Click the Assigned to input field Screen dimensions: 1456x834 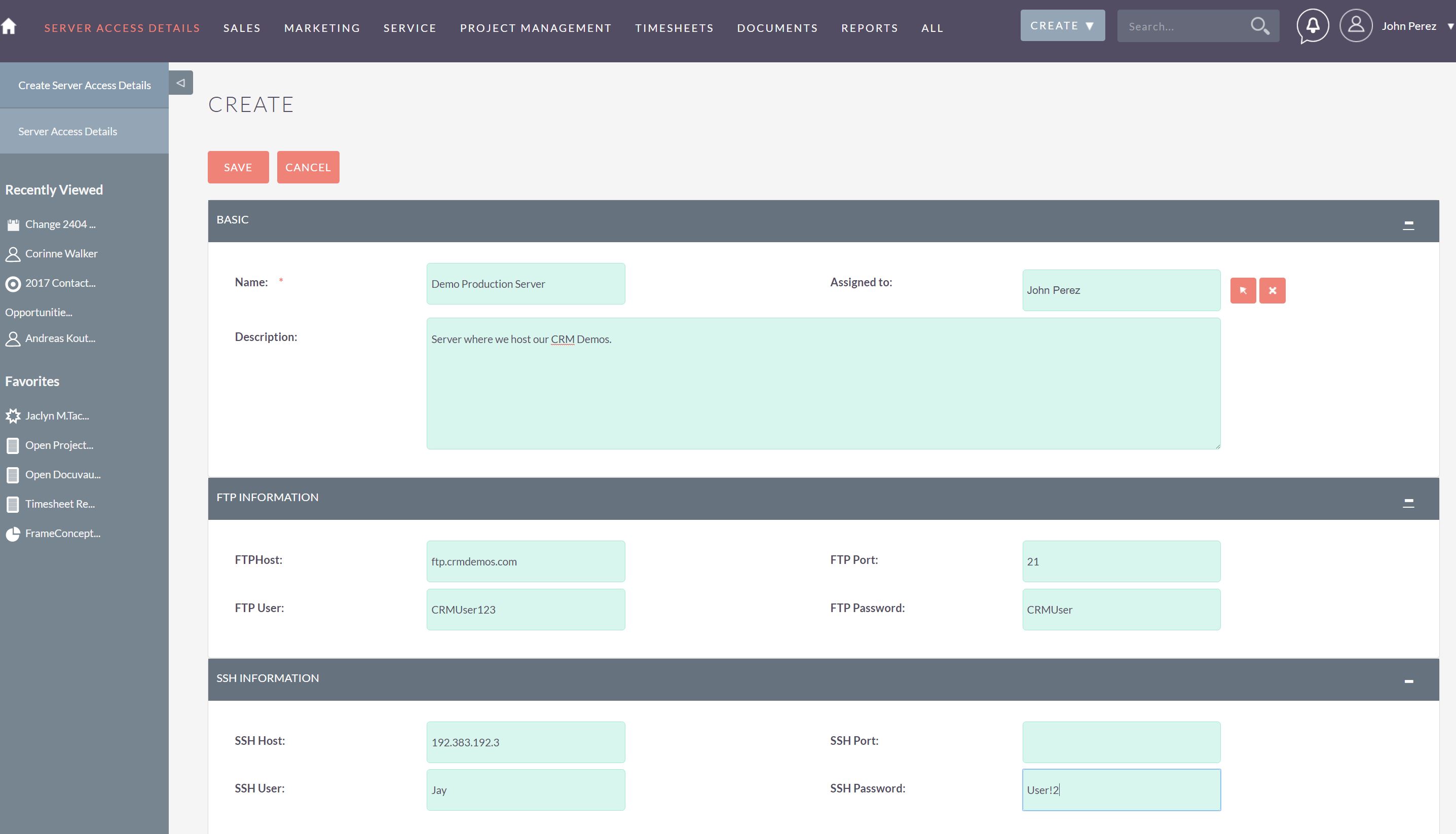[1121, 290]
